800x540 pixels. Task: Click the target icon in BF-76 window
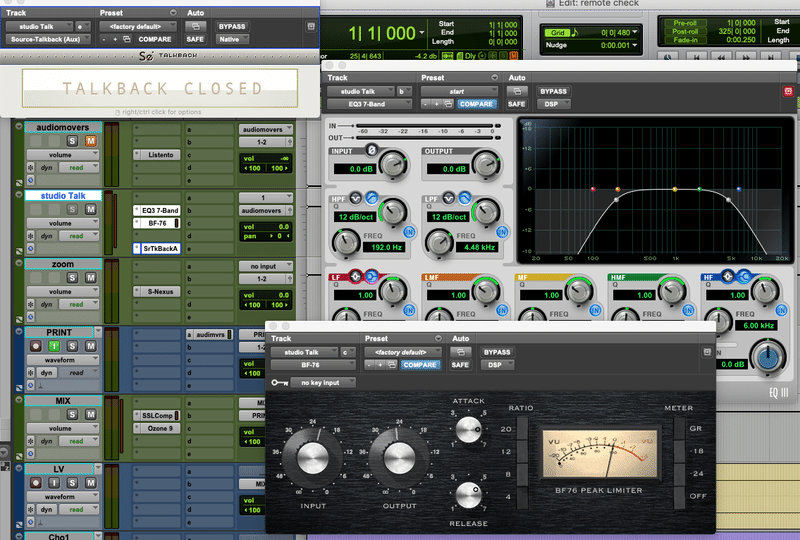tap(707, 352)
